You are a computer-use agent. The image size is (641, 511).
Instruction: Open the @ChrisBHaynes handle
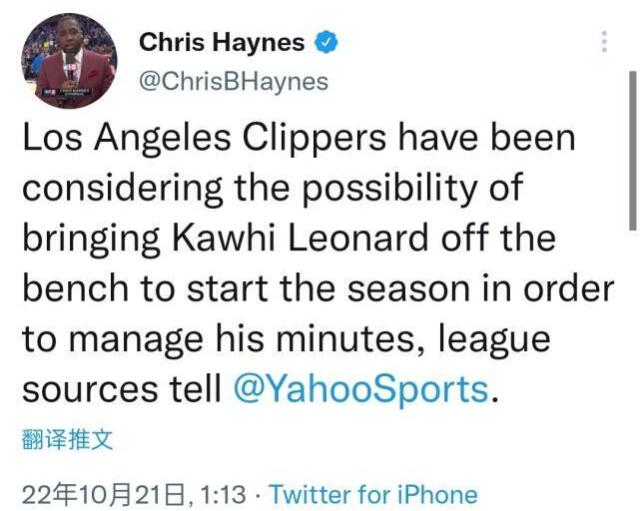click(234, 81)
